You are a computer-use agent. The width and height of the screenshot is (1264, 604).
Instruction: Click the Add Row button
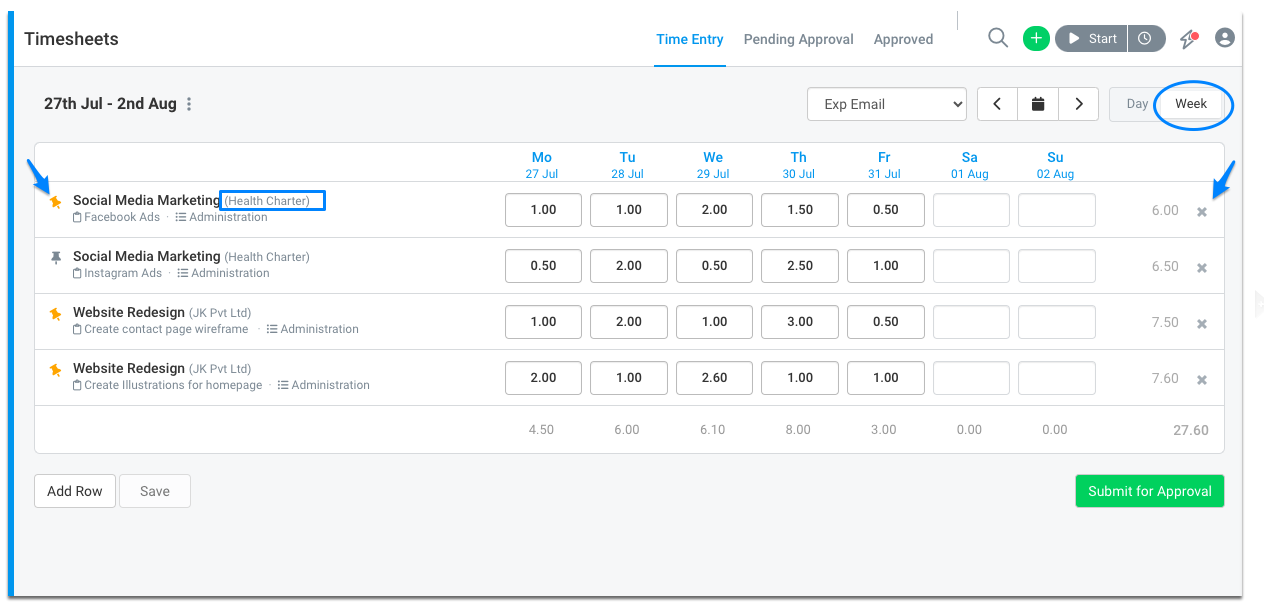(x=75, y=491)
